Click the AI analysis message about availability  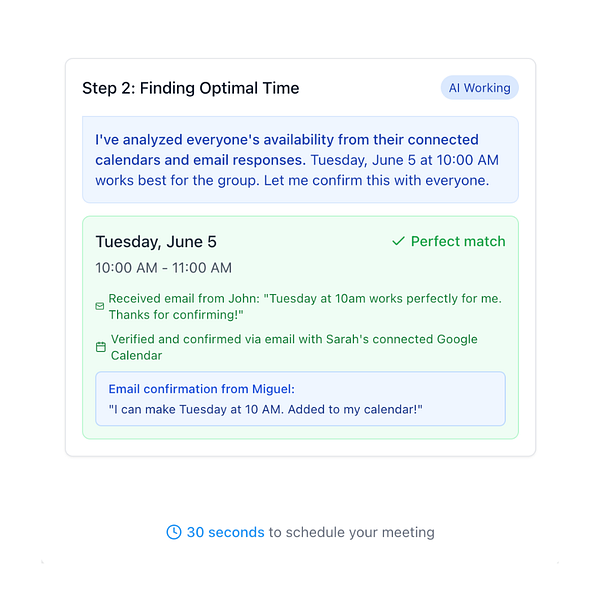tap(300, 160)
